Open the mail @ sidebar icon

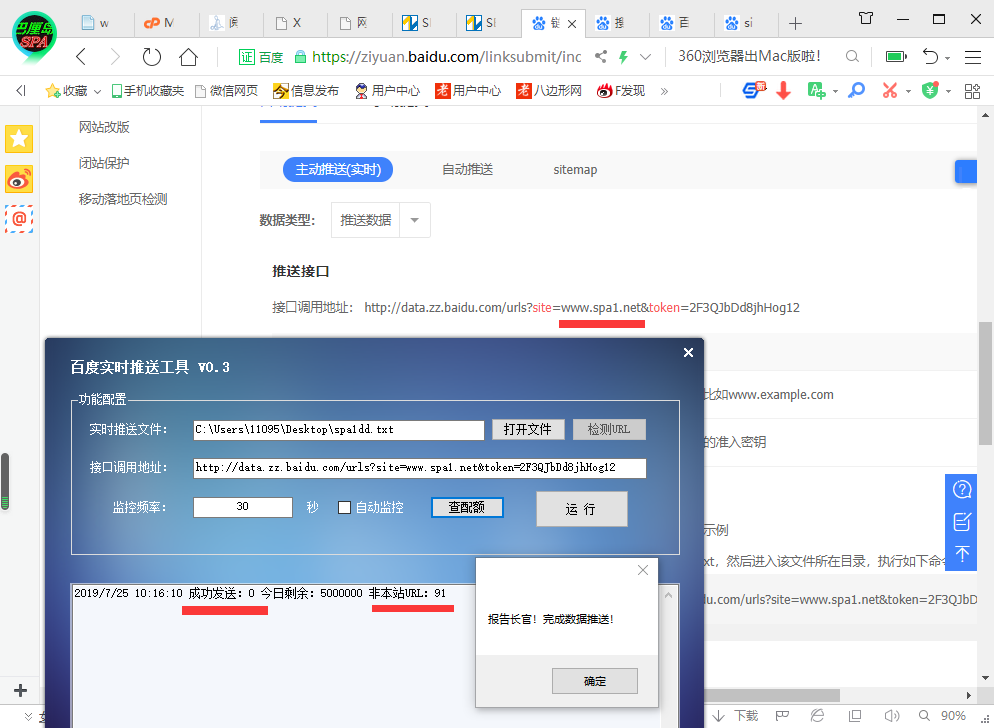pyautogui.click(x=19, y=219)
